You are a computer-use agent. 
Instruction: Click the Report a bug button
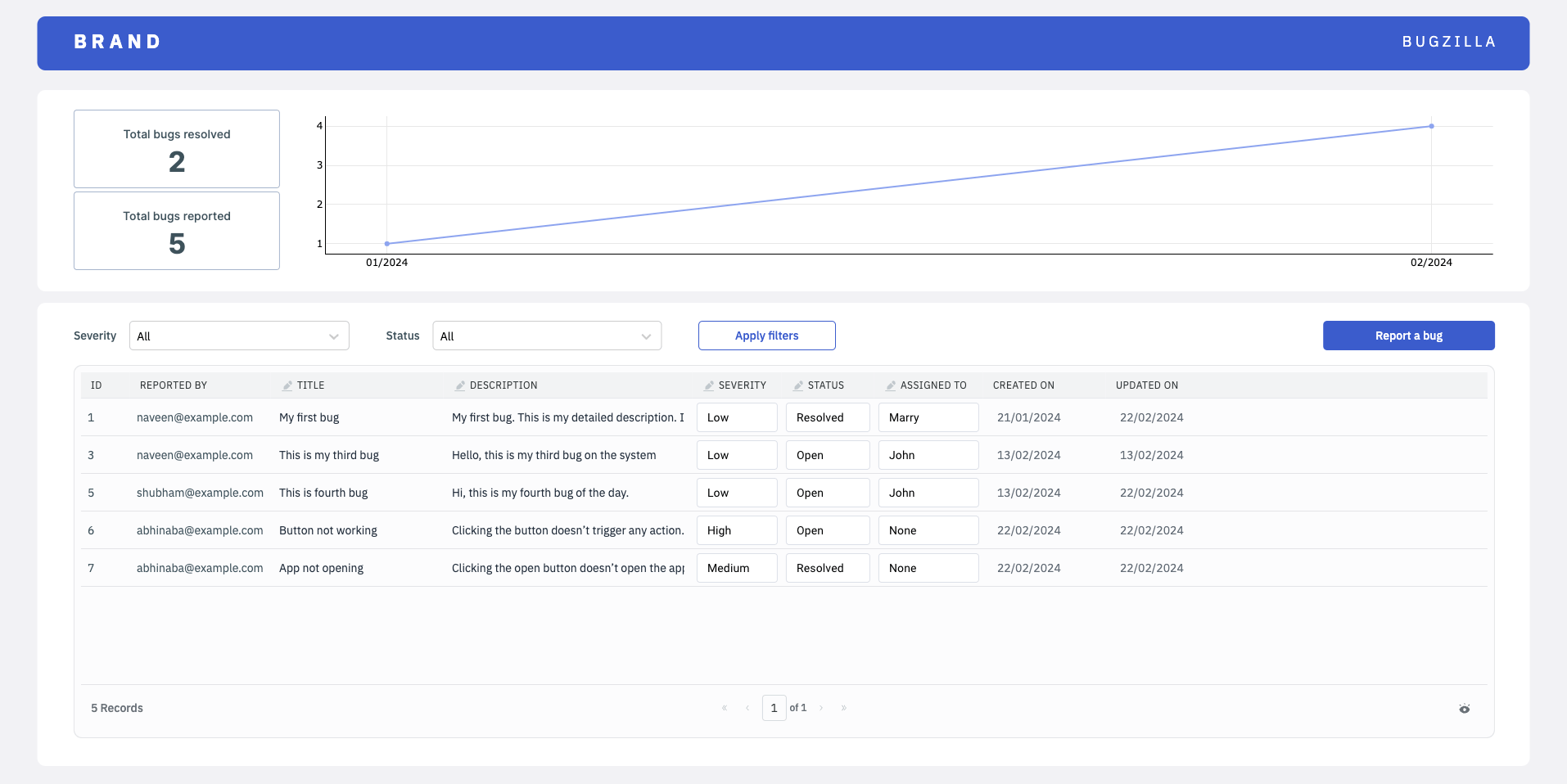click(1408, 336)
